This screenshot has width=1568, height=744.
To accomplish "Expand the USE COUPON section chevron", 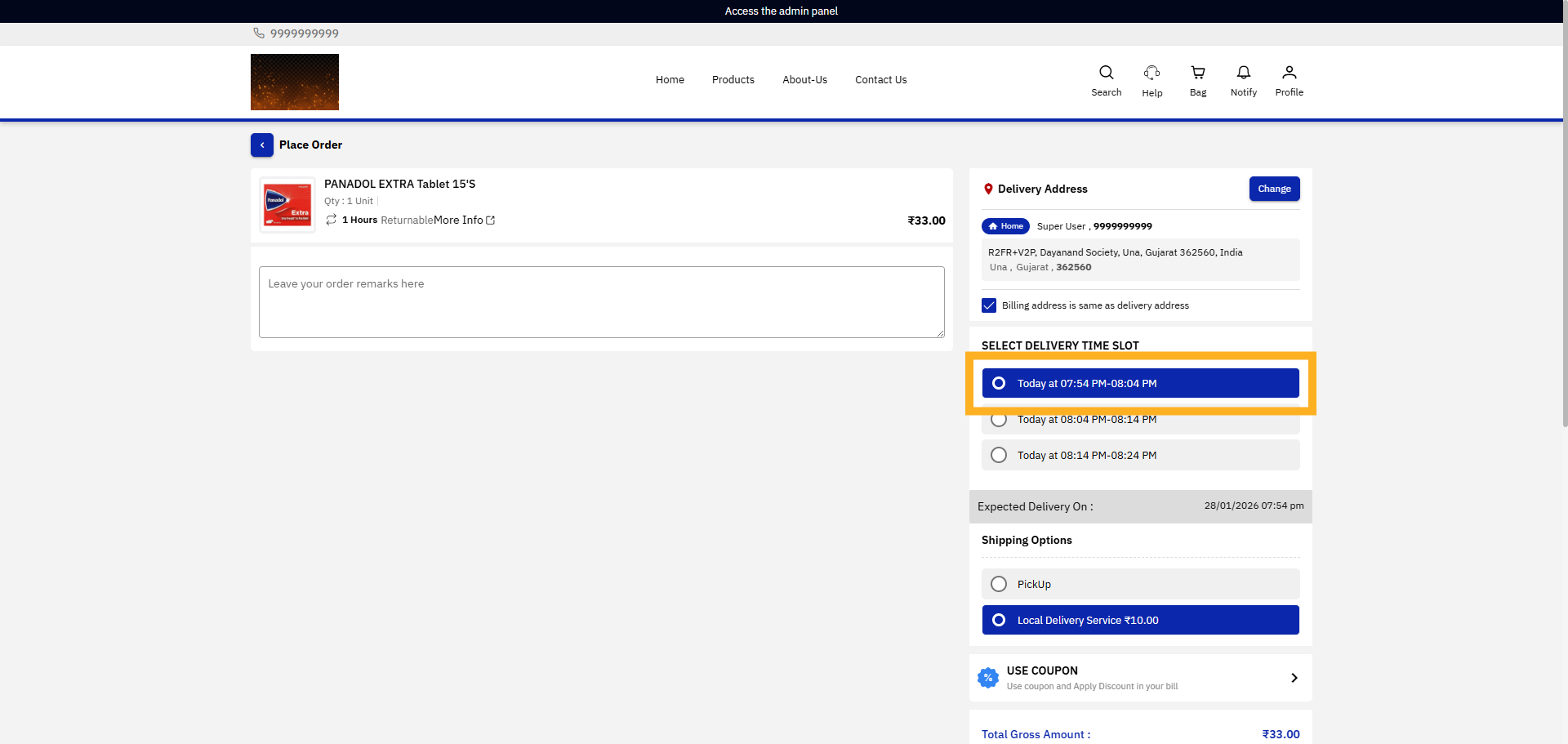I will point(1294,678).
